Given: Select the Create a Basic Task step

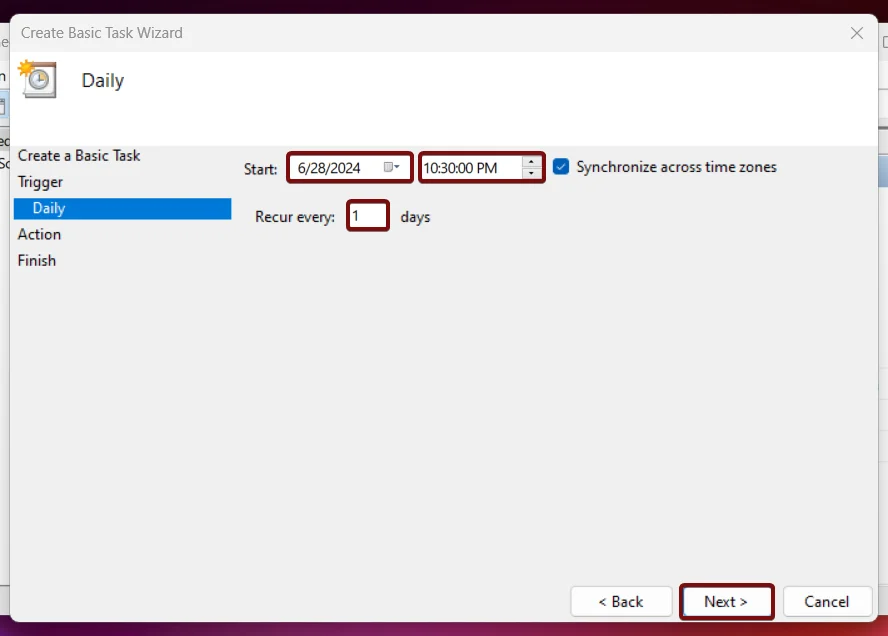Looking at the screenshot, I should (x=79, y=156).
